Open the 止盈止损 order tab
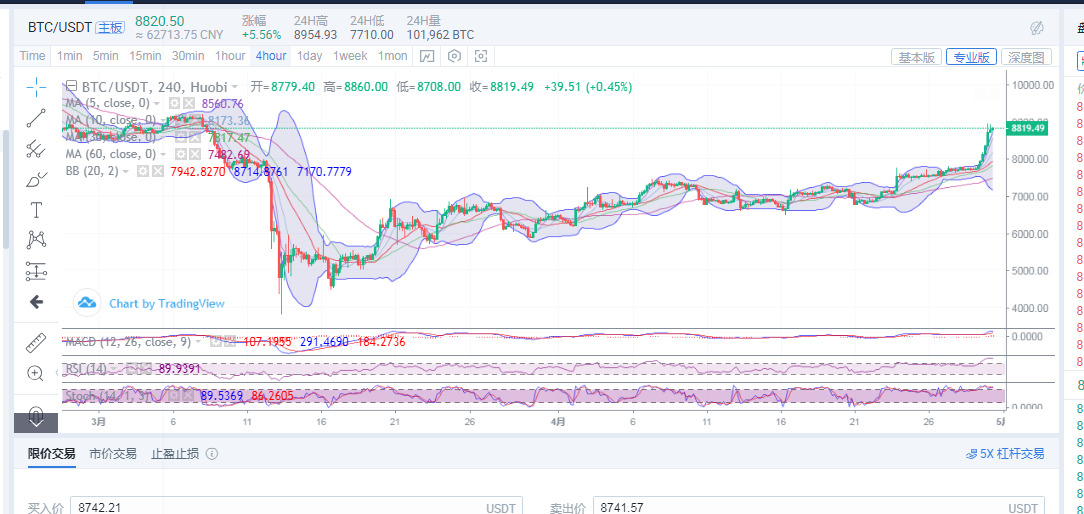1084x514 pixels. click(x=175, y=454)
